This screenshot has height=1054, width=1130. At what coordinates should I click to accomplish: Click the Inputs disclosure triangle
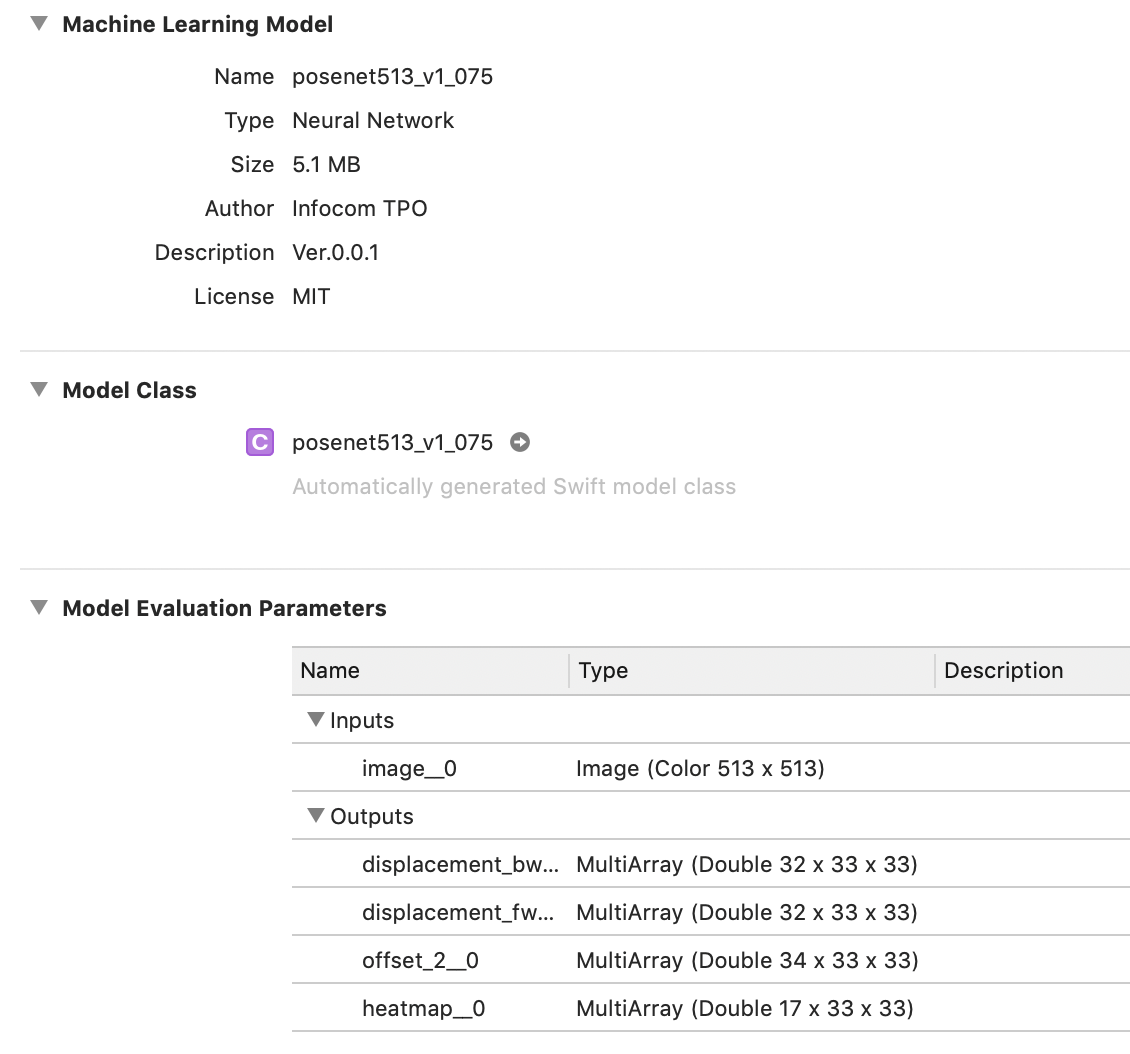(x=316, y=719)
